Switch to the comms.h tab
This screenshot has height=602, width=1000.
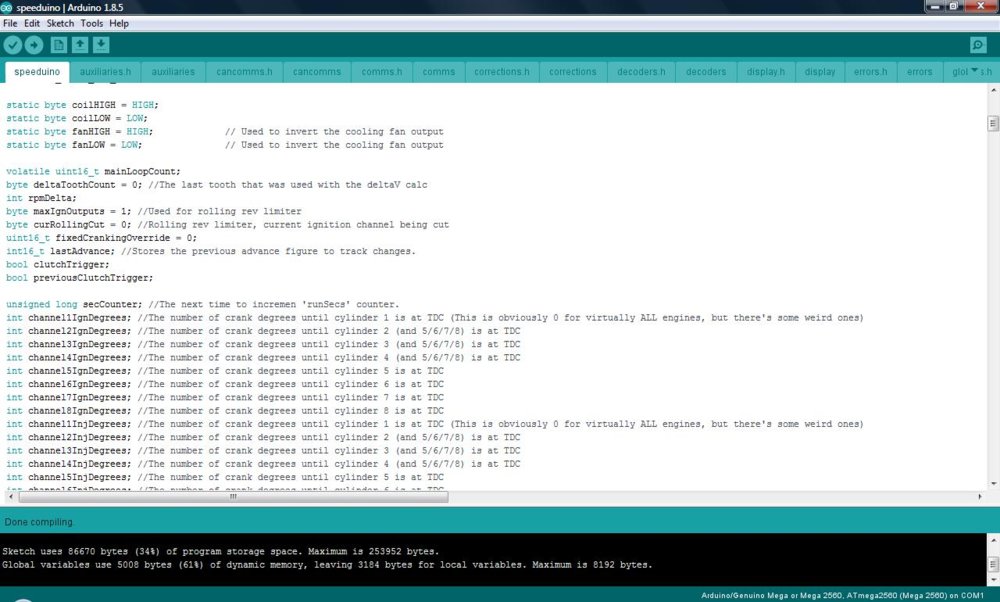(x=382, y=71)
